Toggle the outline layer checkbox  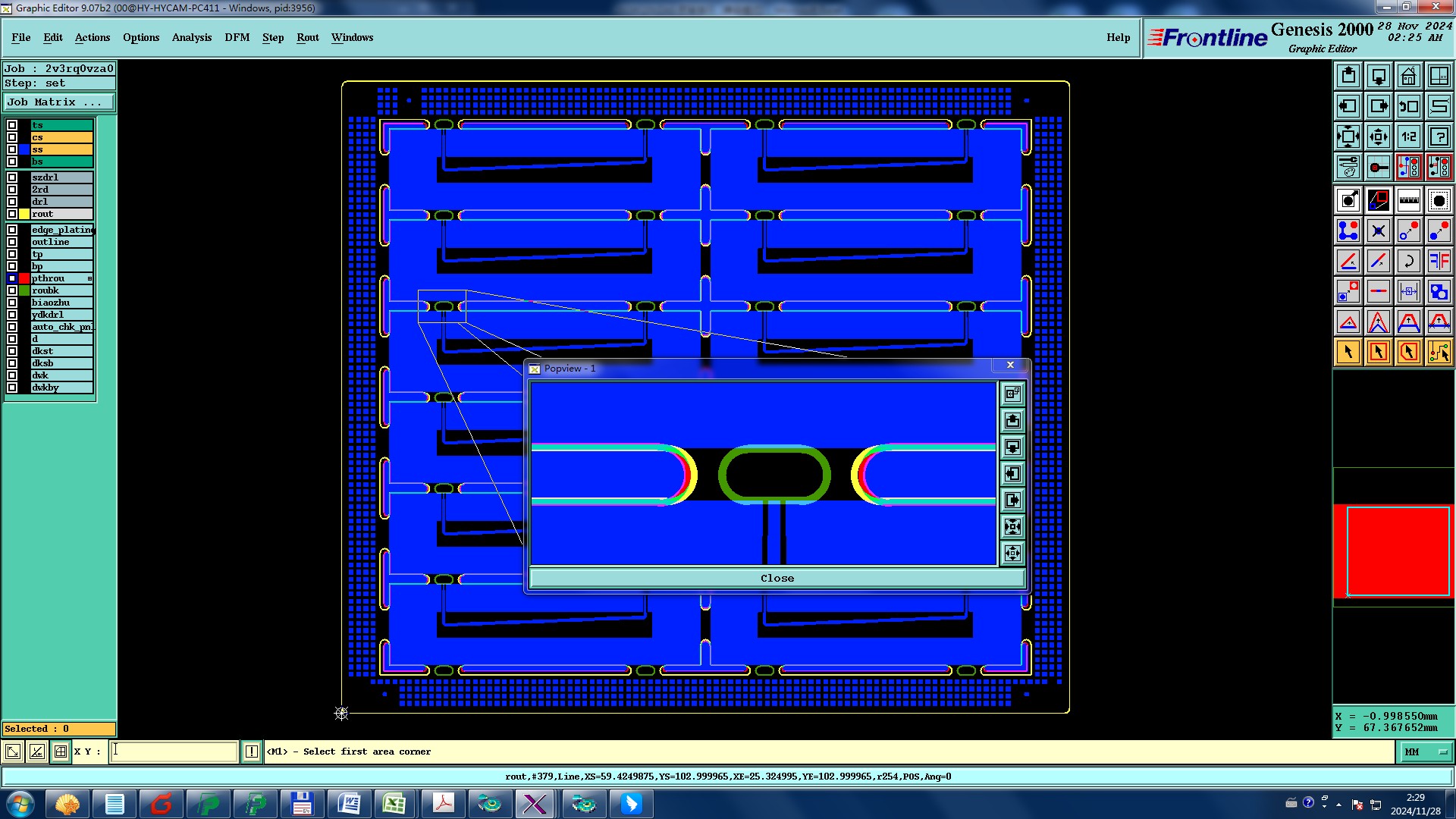tap(12, 242)
